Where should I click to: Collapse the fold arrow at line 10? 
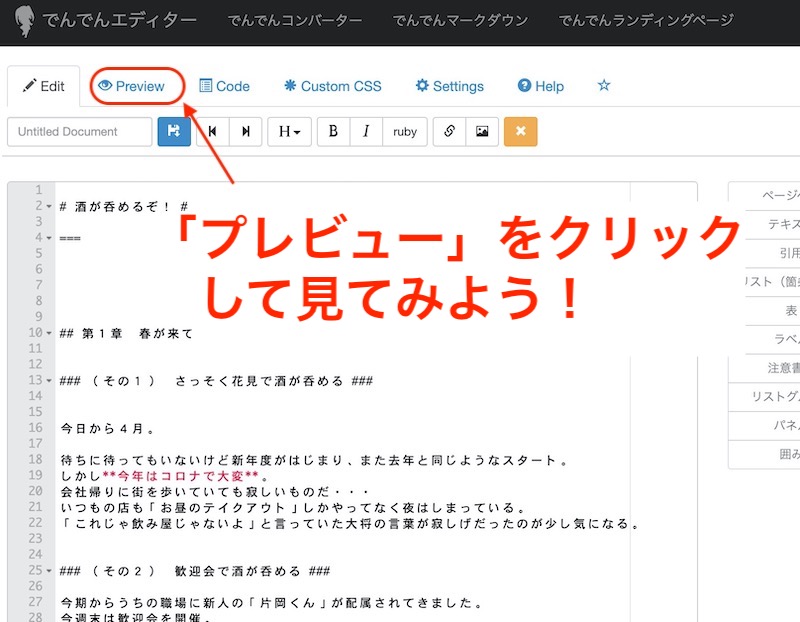click(49, 333)
